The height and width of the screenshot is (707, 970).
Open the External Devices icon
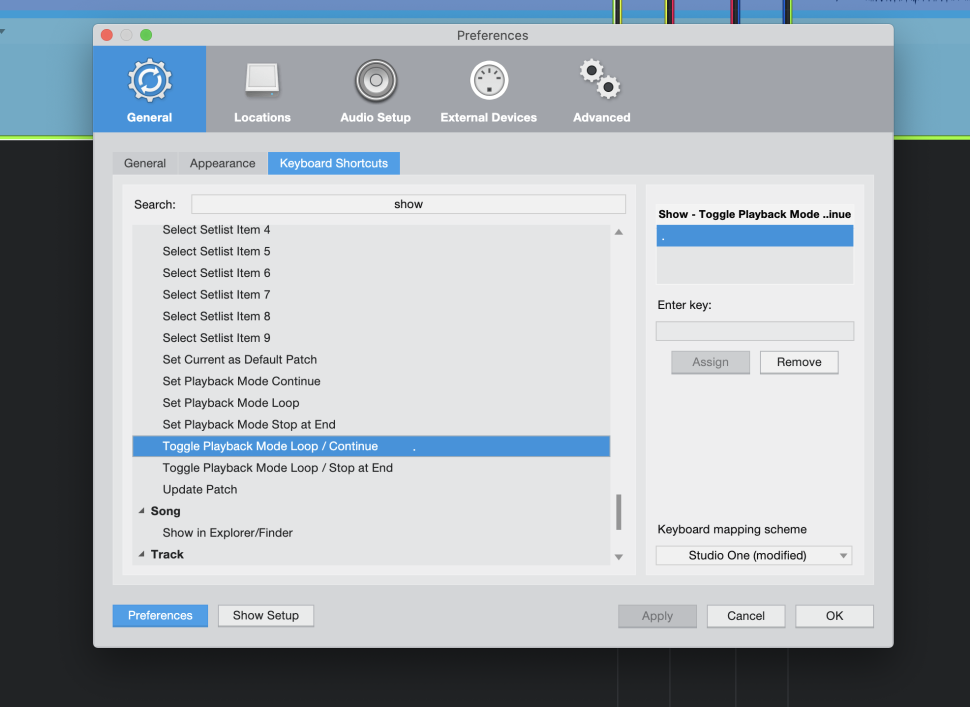click(x=488, y=81)
